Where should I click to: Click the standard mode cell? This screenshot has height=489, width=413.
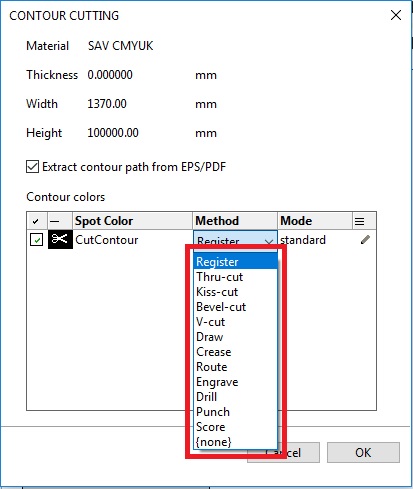pyautogui.click(x=303, y=240)
